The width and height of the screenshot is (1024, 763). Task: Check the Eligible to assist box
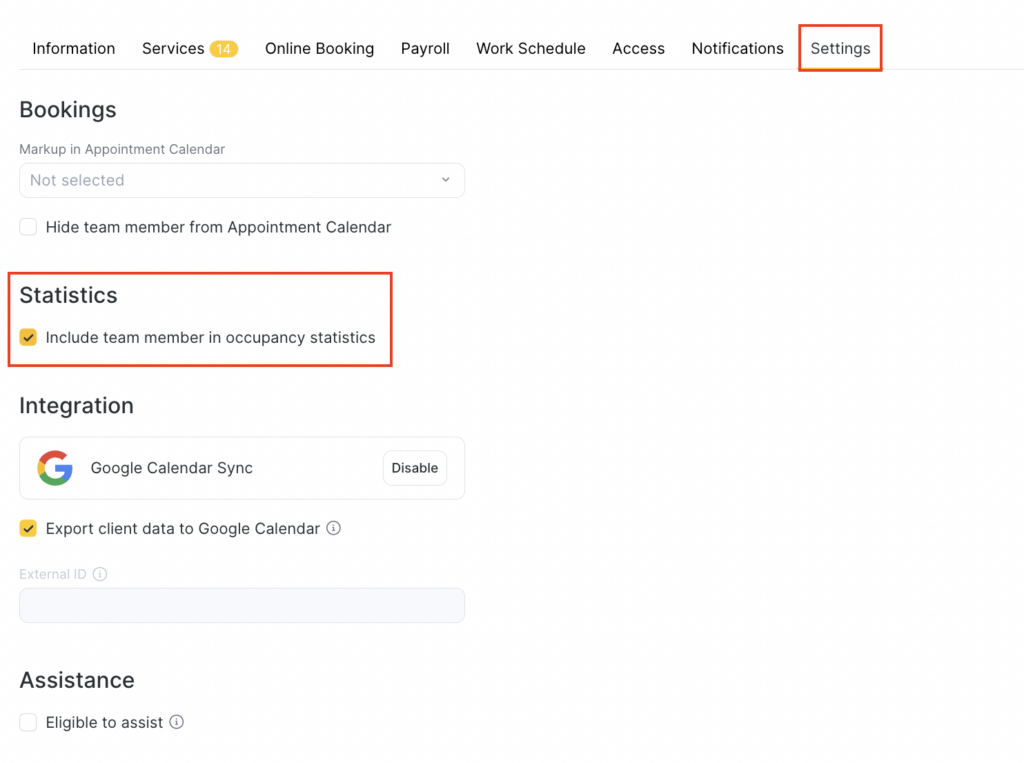29,722
